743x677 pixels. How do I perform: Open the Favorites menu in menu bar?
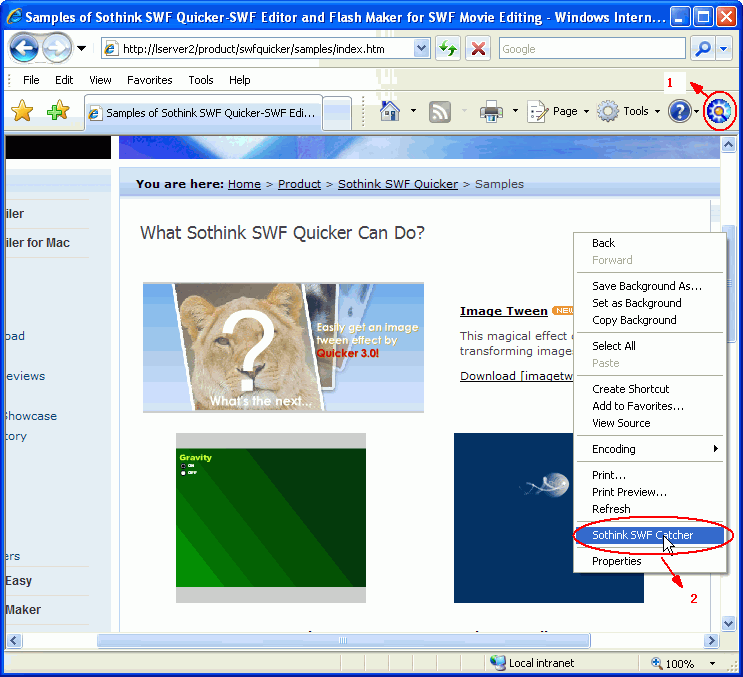(x=149, y=80)
